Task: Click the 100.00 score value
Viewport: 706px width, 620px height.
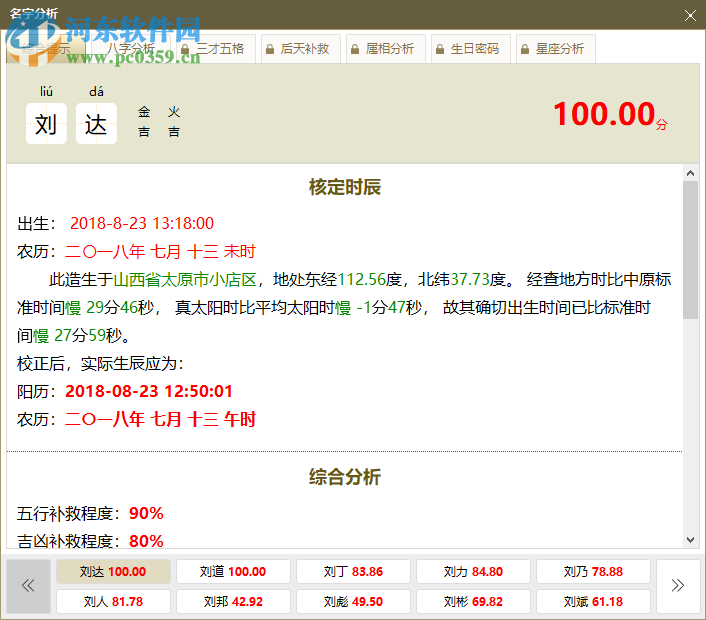Action: (604, 114)
